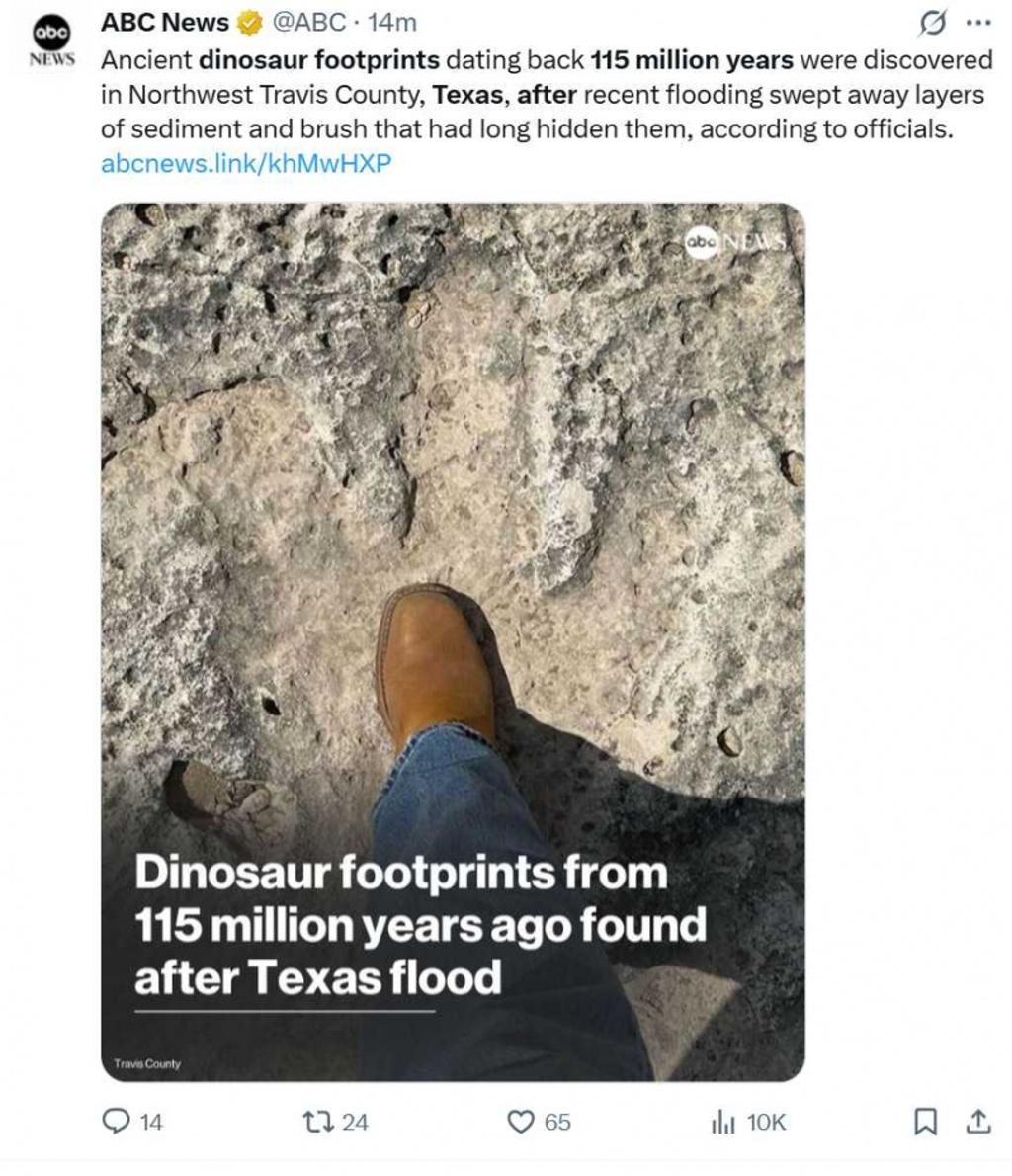The height and width of the screenshot is (1176, 1012).
Task: Open the @ABC handle link
Action: tap(307, 22)
